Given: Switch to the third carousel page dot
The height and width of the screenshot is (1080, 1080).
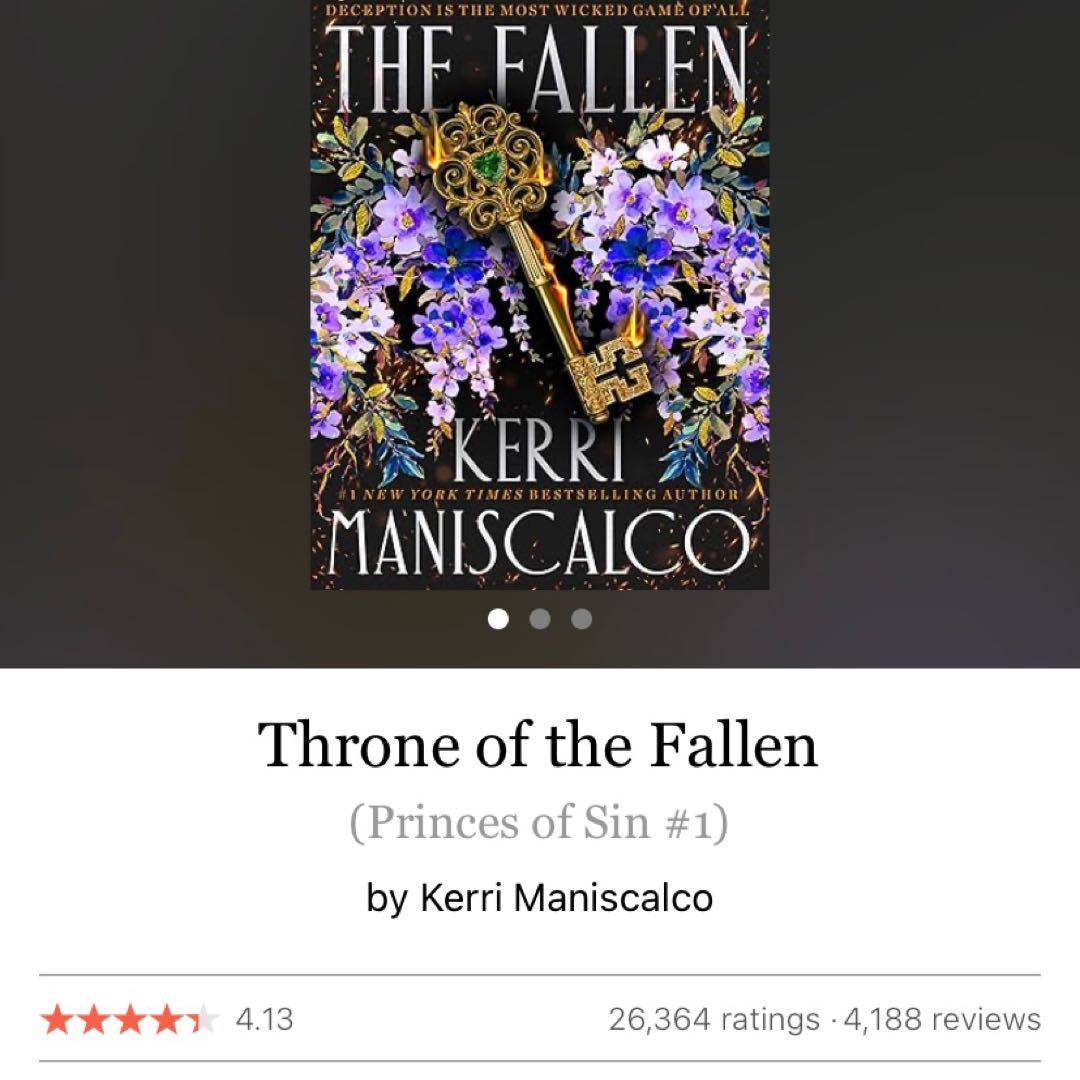Looking at the screenshot, I should pyautogui.click(x=581, y=619).
